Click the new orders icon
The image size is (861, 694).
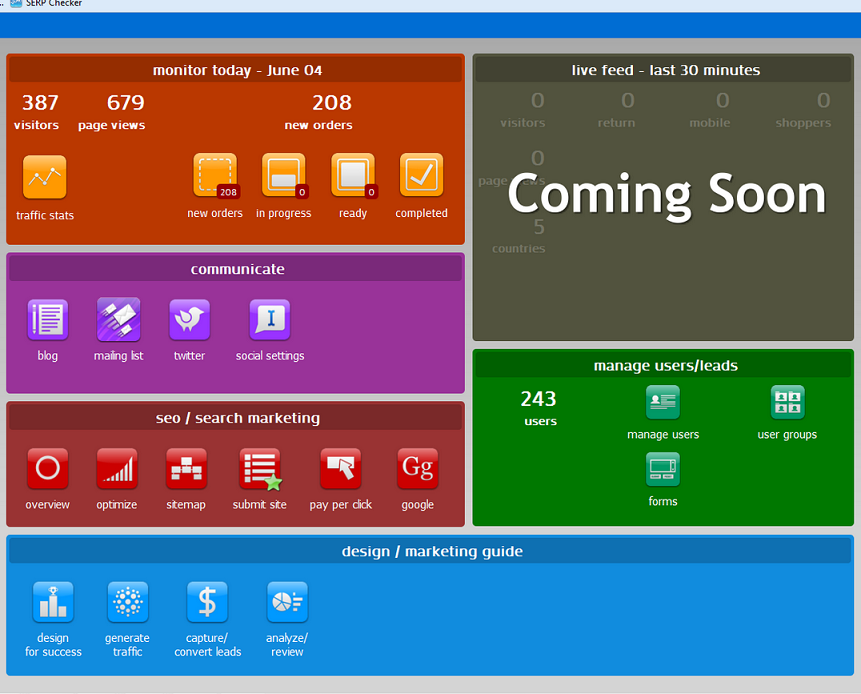click(215, 176)
